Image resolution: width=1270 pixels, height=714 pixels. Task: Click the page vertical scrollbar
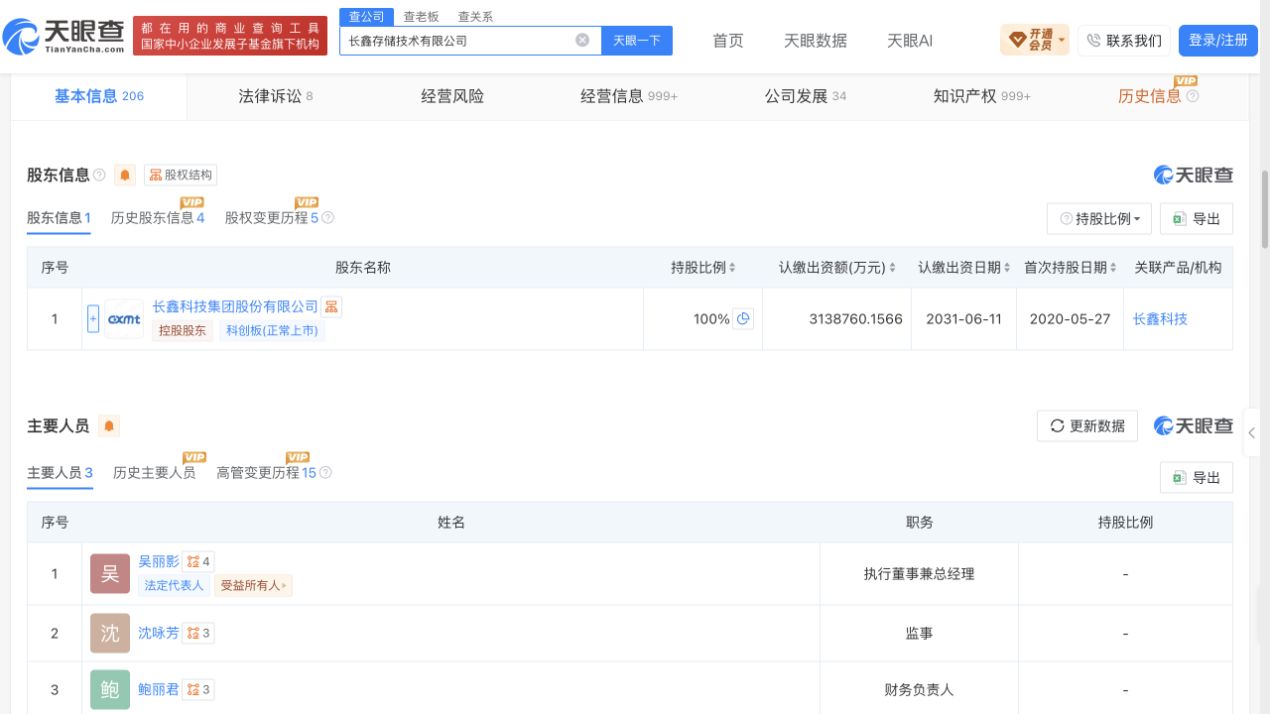pos(1264,210)
